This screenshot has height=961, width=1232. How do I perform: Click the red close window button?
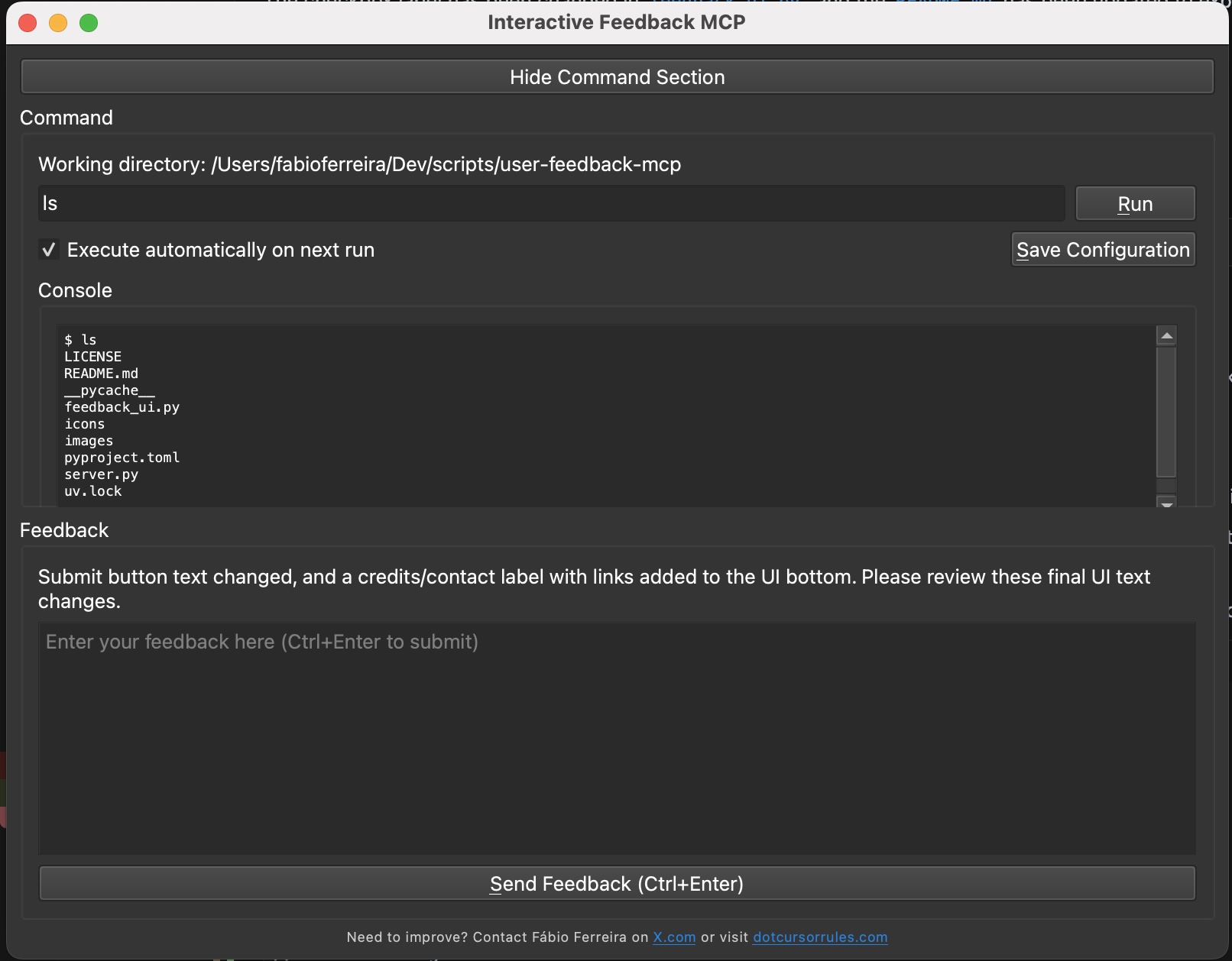[x=28, y=23]
